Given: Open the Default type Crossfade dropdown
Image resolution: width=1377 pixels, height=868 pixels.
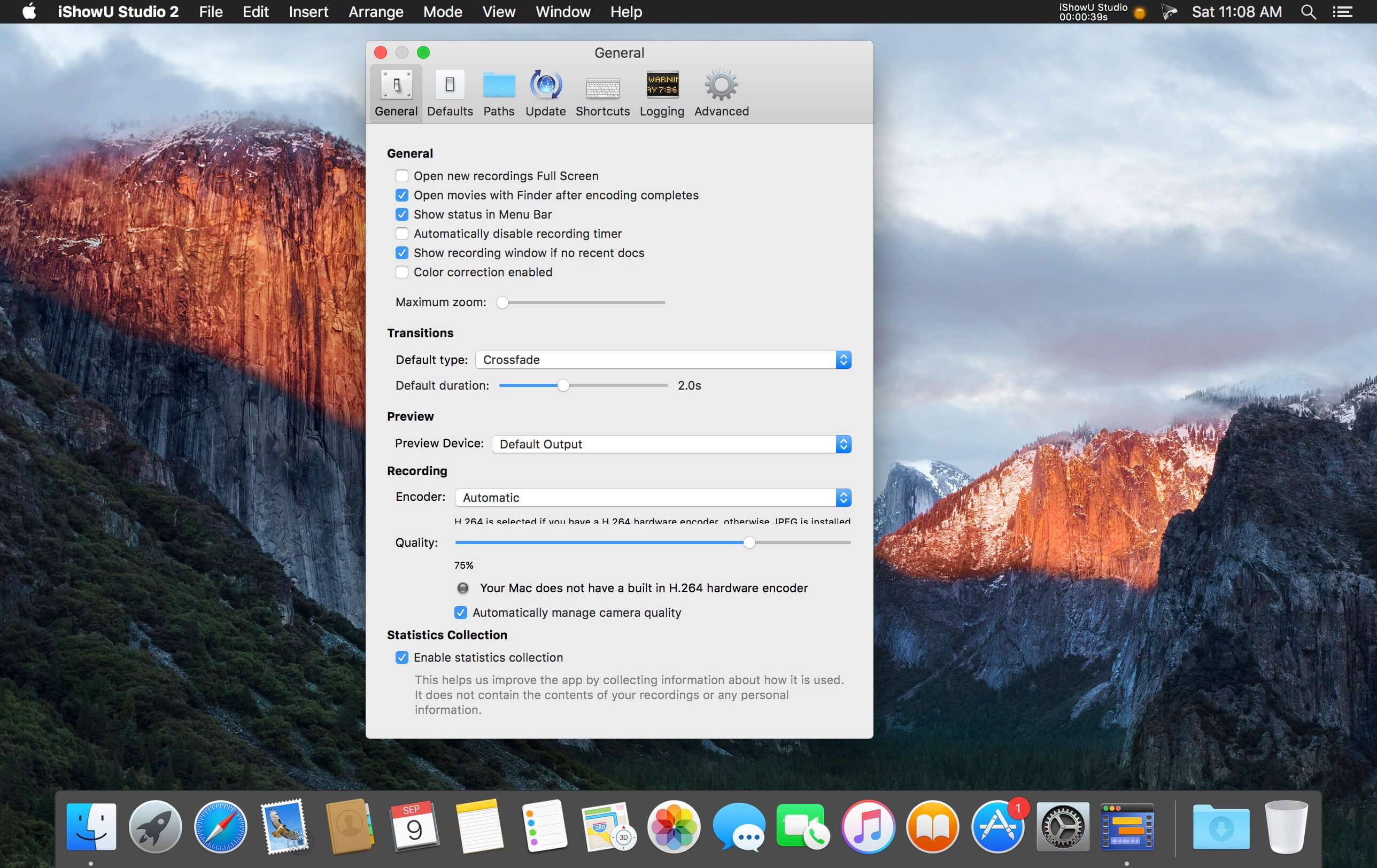Looking at the screenshot, I should (x=663, y=360).
